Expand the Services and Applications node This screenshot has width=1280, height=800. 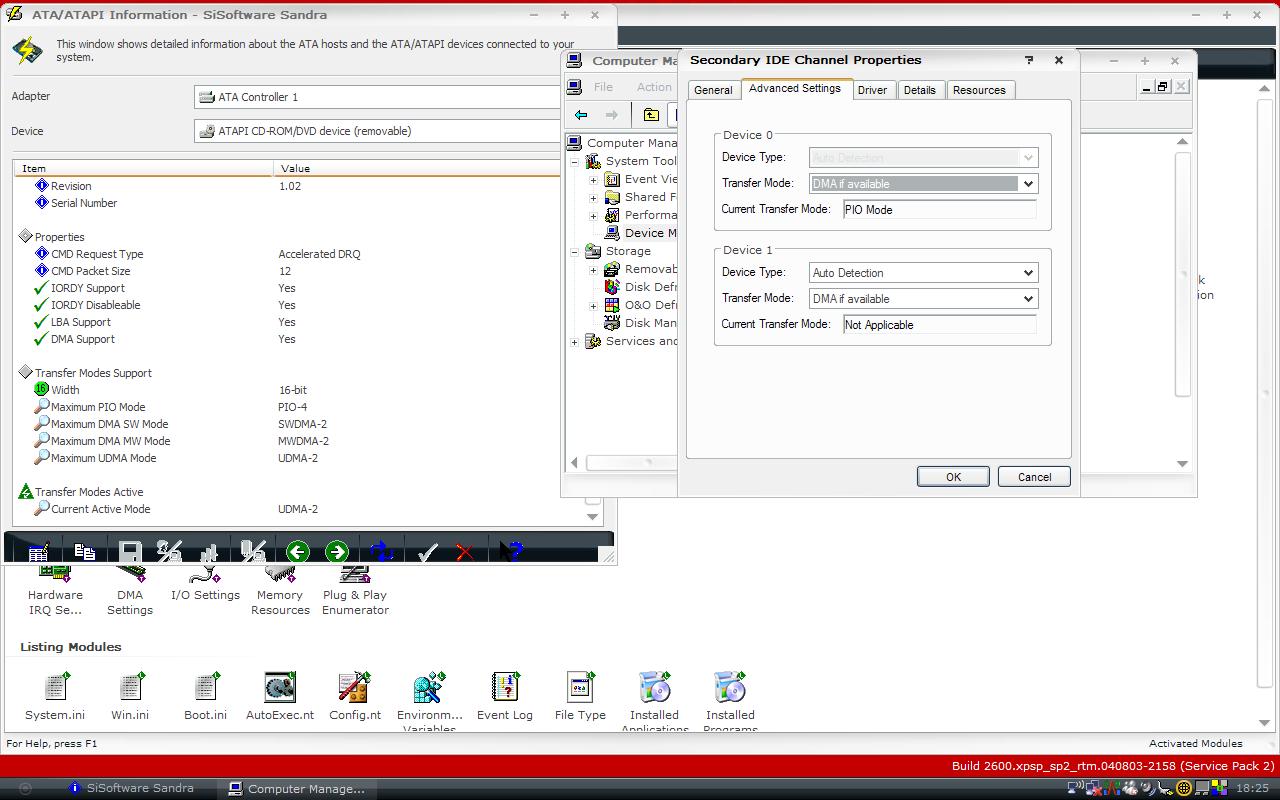tap(575, 342)
